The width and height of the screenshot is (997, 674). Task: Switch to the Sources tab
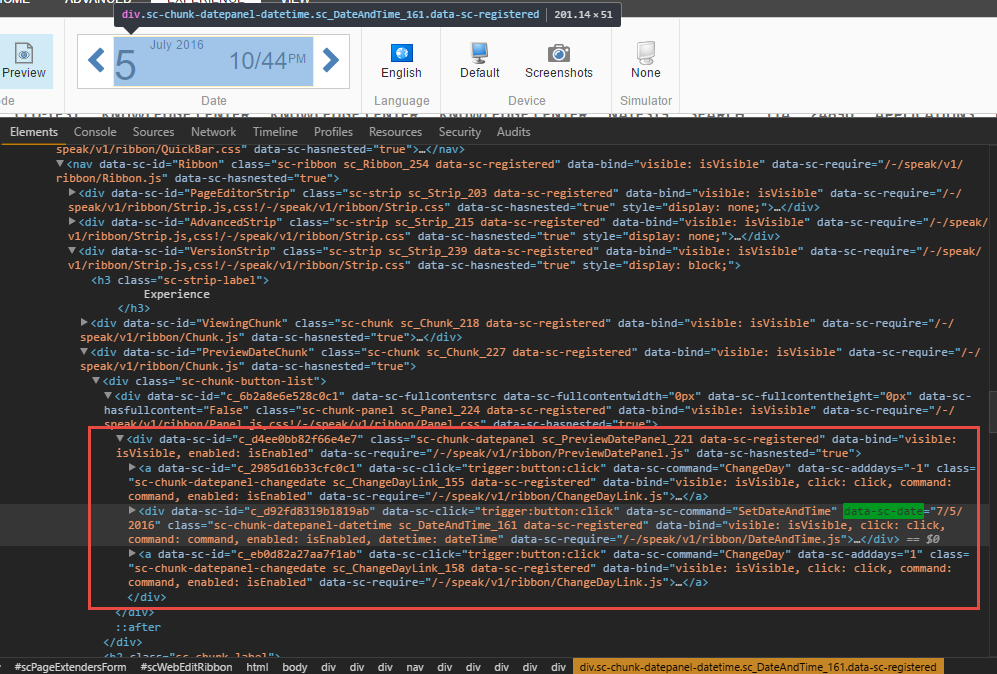coord(153,132)
